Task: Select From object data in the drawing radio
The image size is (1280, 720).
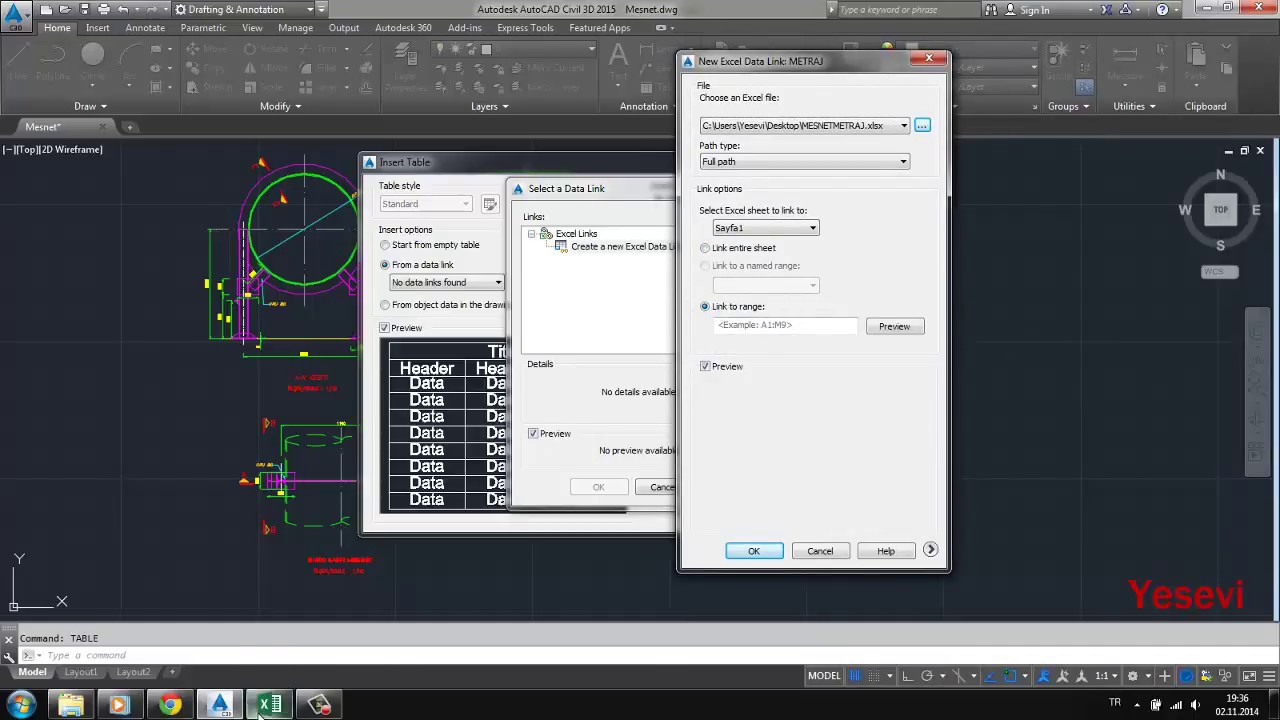Action: click(385, 305)
